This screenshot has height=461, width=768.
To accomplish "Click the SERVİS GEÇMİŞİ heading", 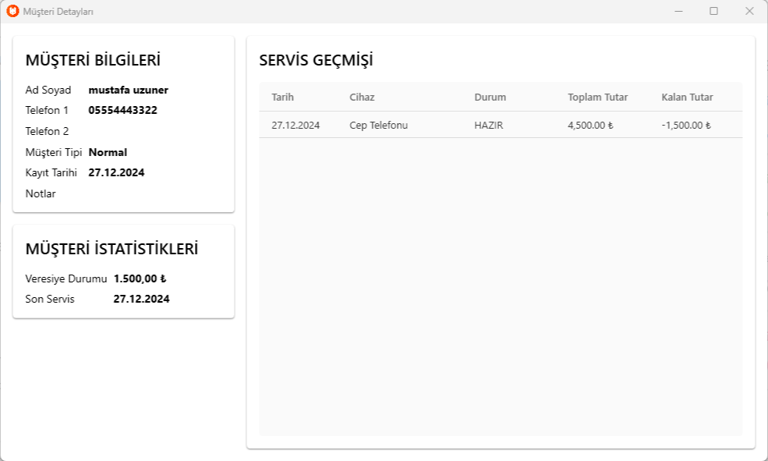I will coord(316,60).
